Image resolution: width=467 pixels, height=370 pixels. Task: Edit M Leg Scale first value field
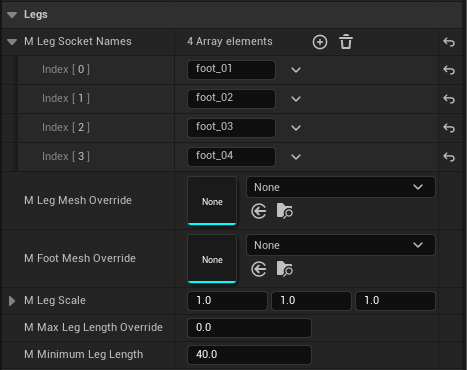pos(227,301)
